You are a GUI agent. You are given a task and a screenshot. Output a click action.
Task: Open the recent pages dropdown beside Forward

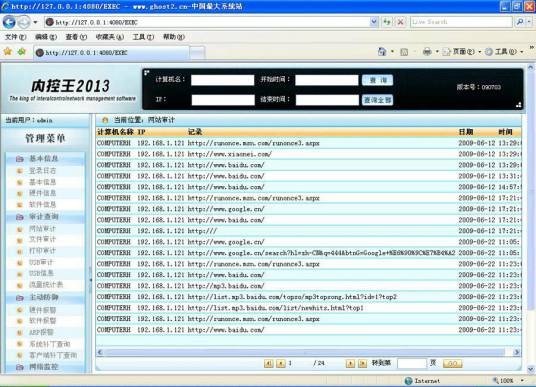click(35, 23)
